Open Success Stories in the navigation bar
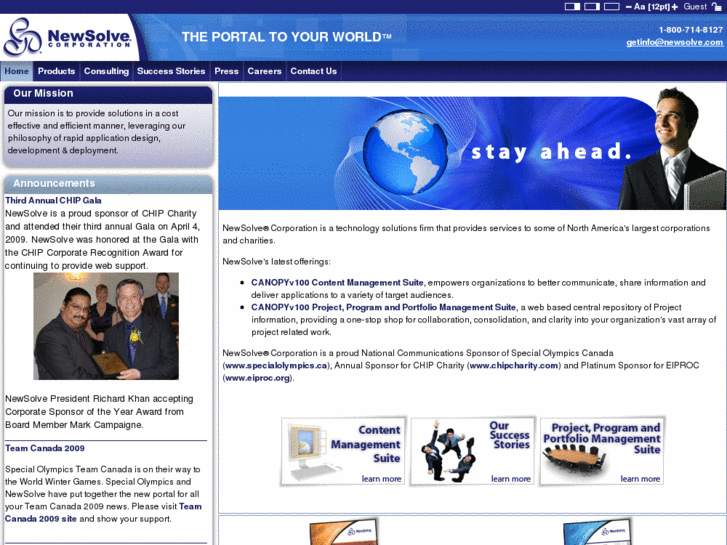This screenshot has height=545, width=727. (x=171, y=71)
